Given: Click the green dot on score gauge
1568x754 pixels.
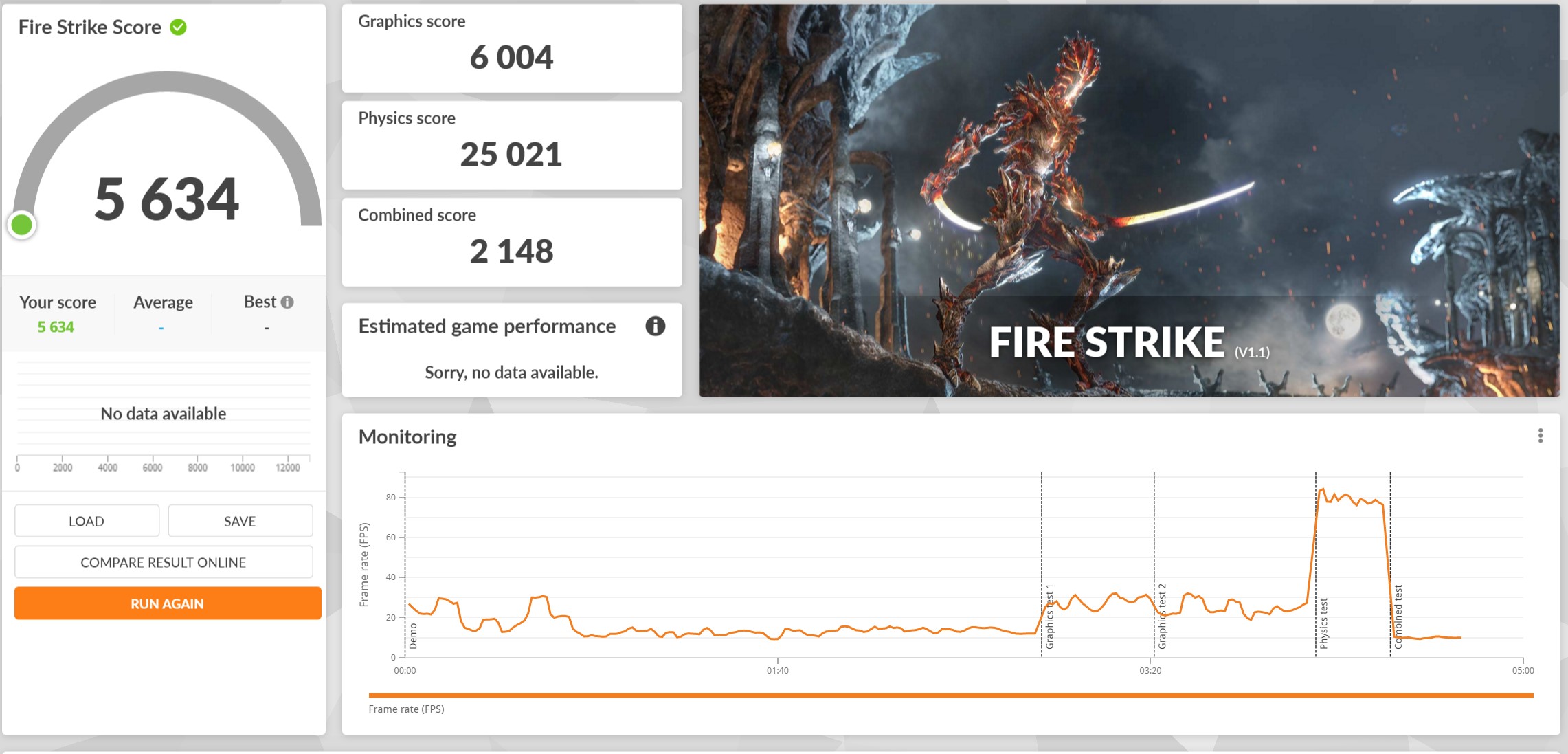Looking at the screenshot, I should point(22,225).
